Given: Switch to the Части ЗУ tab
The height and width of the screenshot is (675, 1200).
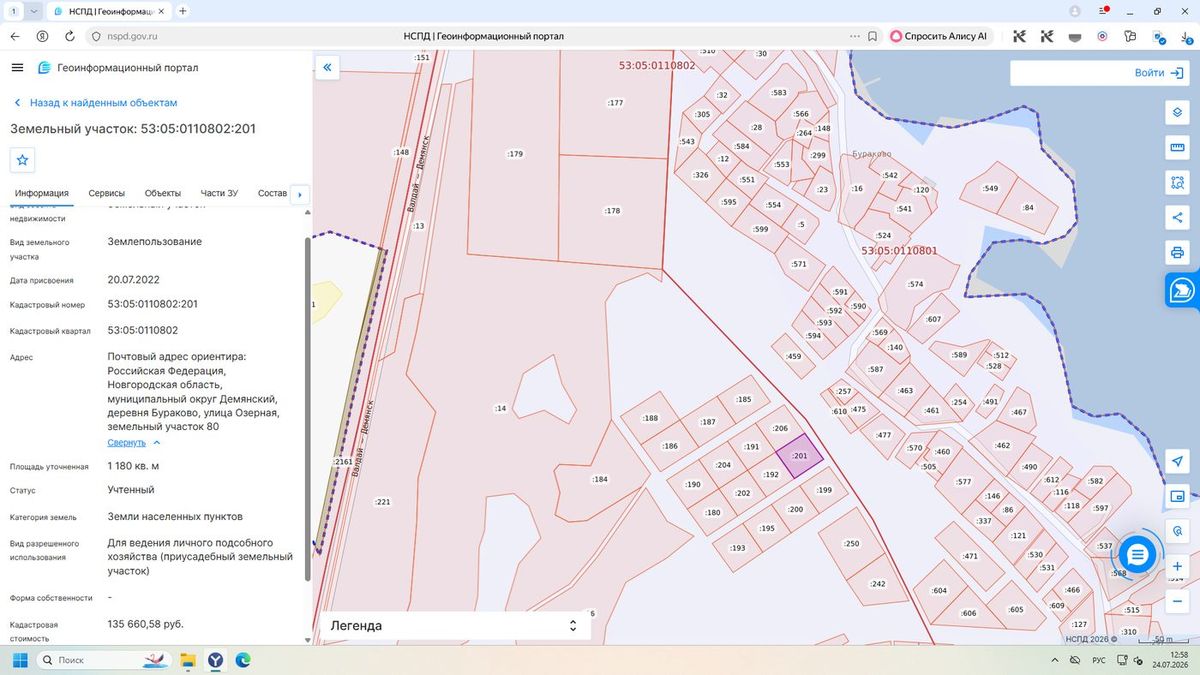Looking at the screenshot, I should point(219,193).
